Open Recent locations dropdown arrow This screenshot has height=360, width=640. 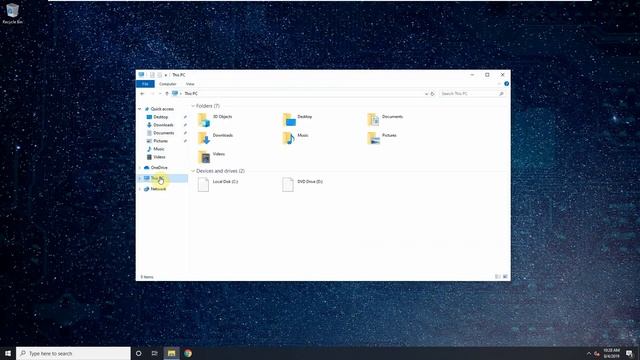(160, 93)
